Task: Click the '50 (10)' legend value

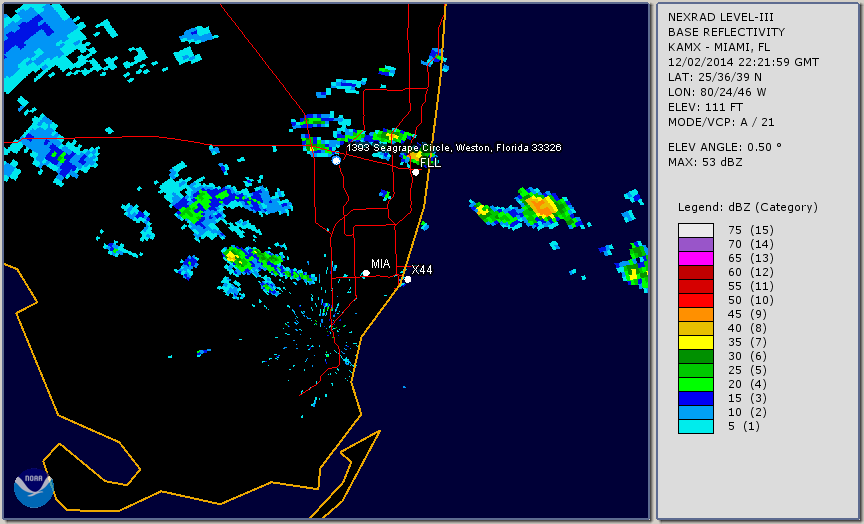Action: tap(750, 300)
